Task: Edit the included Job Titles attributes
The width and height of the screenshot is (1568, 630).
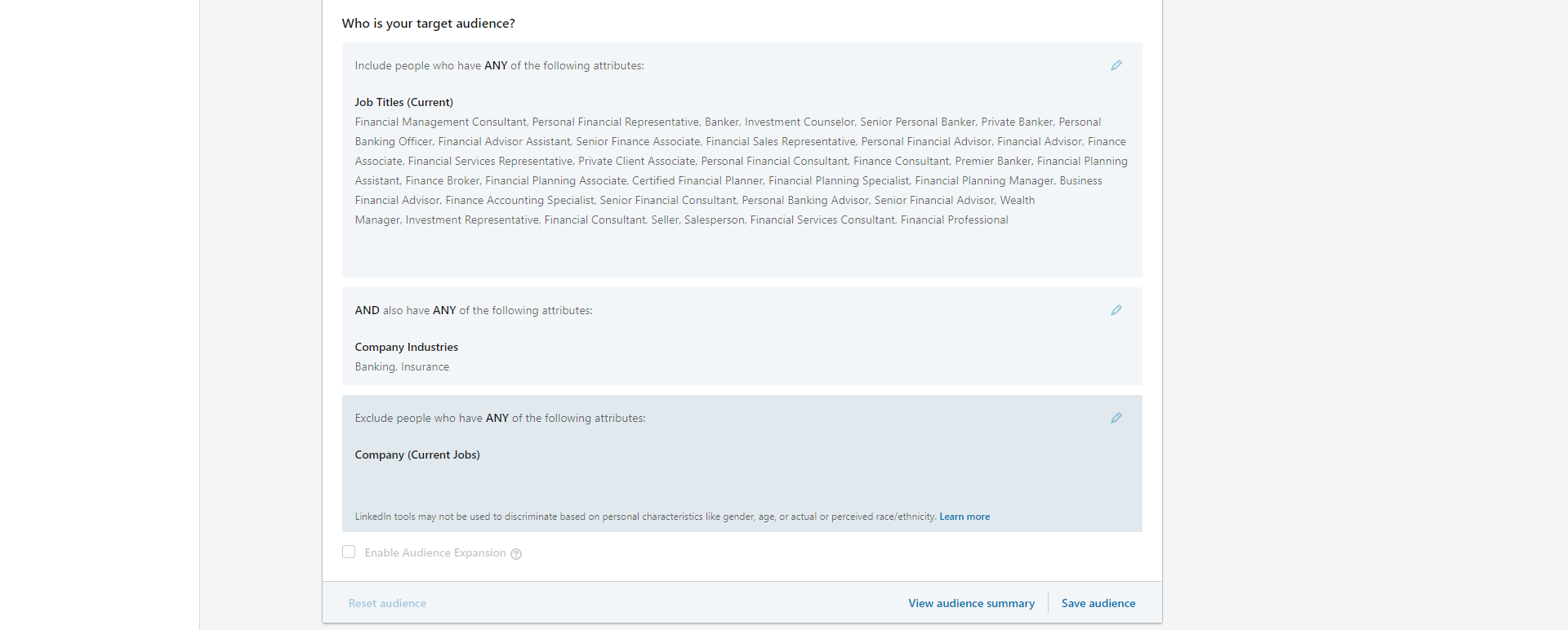Action: [1116, 65]
